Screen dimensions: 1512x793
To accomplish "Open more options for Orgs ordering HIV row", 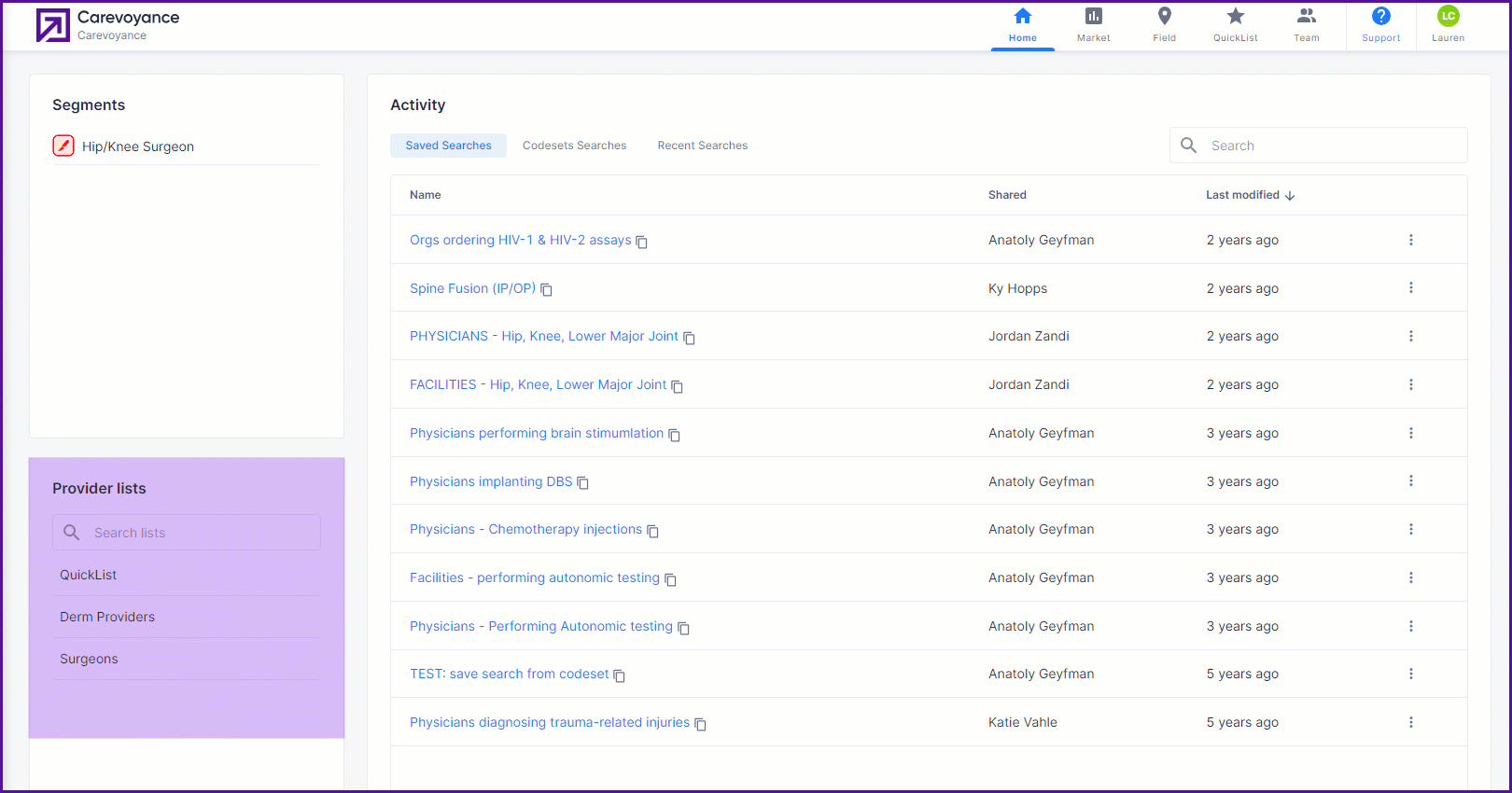I will (x=1411, y=240).
